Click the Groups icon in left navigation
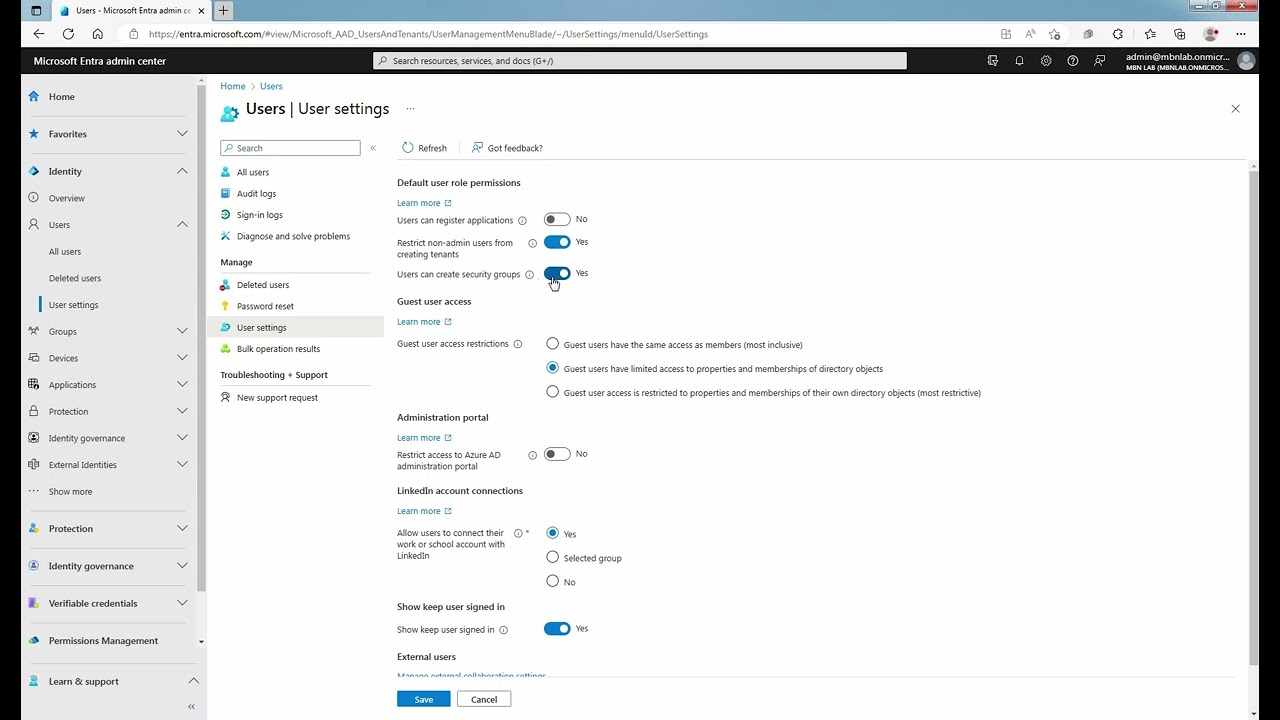1280x720 pixels. pos(34,331)
